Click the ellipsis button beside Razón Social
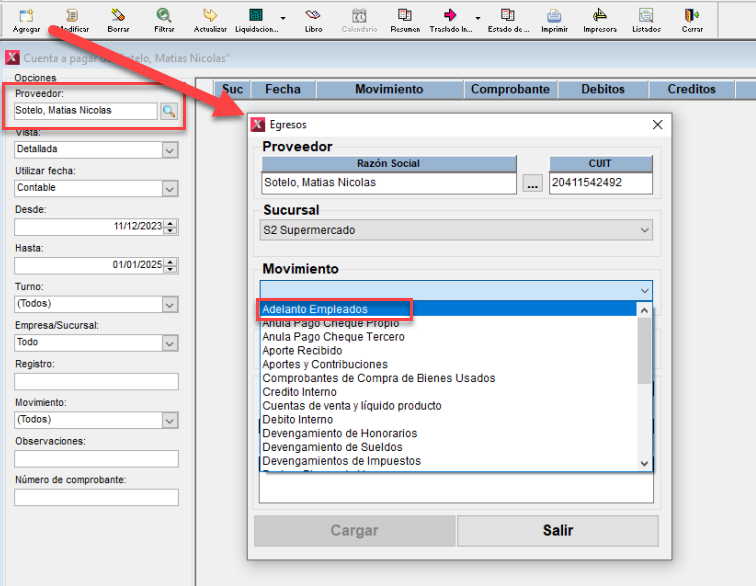This screenshot has width=756, height=586. (532, 184)
